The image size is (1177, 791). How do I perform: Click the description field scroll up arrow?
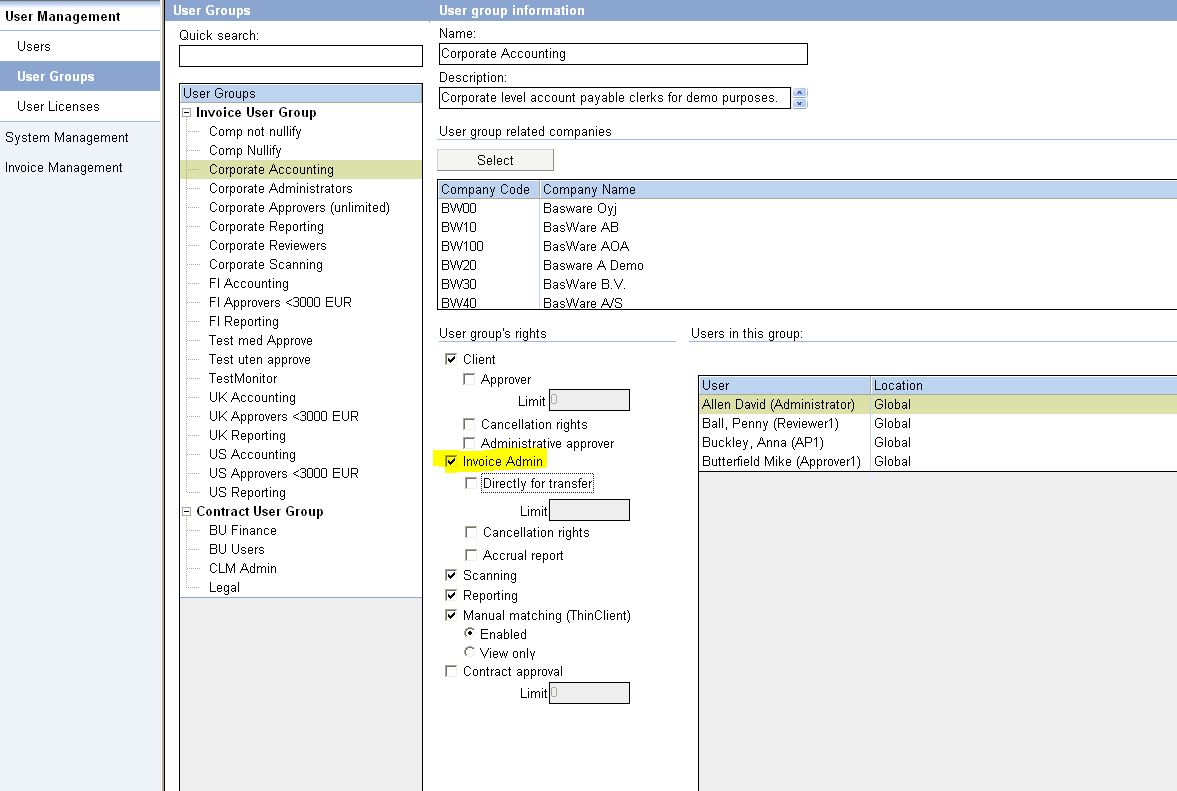(x=799, y=93)
